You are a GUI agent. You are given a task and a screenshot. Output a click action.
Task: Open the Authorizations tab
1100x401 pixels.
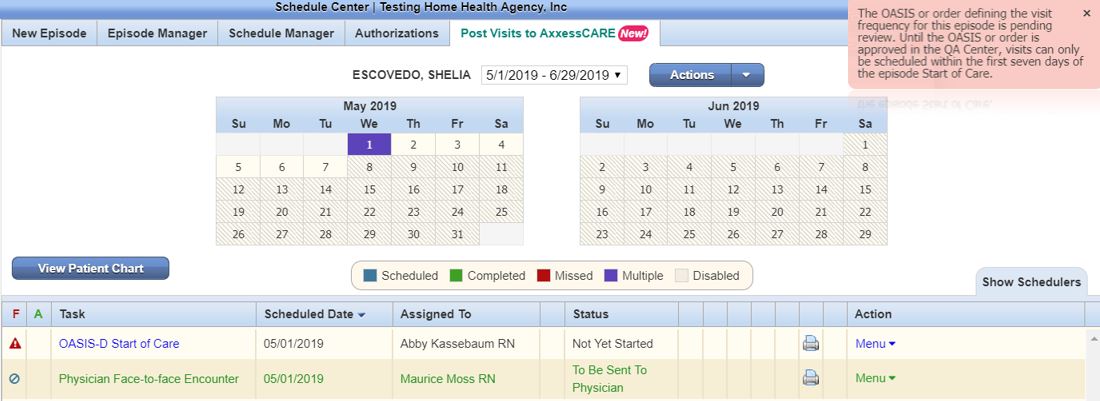click(x=396, y=33)
